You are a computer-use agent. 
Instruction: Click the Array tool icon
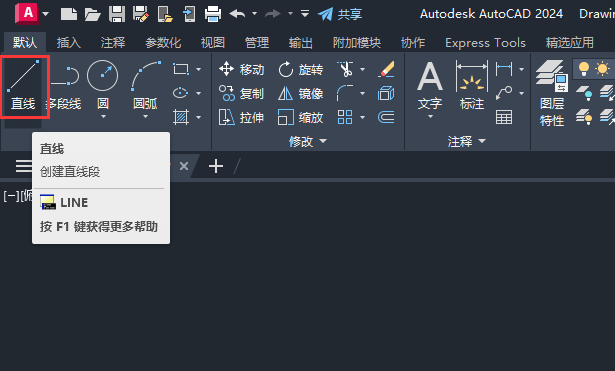(345, 117)
